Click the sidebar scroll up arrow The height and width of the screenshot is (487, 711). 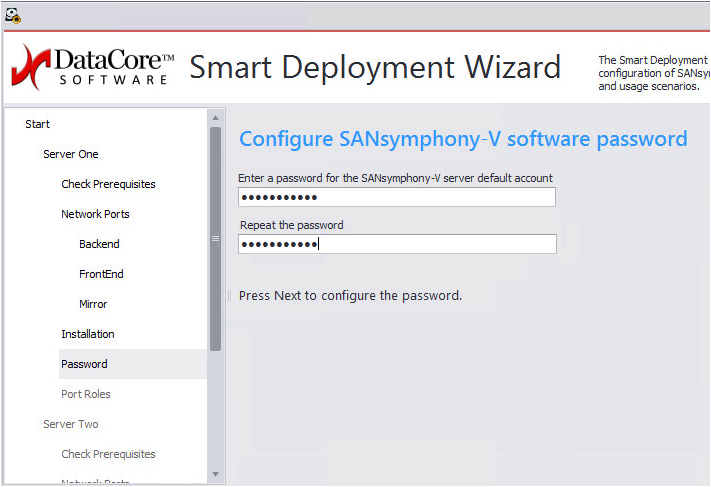point(215,118)
